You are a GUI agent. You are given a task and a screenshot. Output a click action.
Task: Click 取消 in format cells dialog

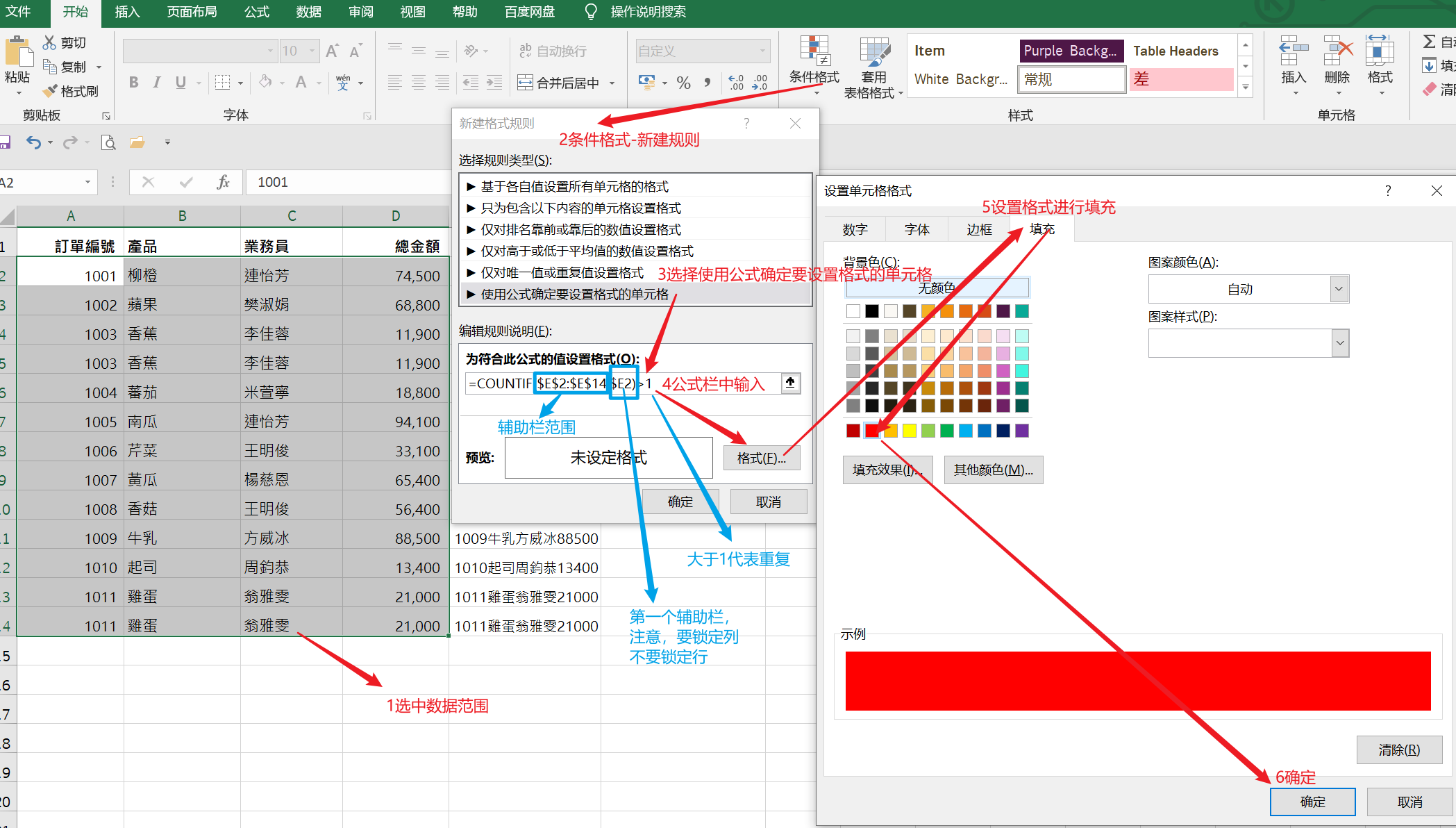1409,802
